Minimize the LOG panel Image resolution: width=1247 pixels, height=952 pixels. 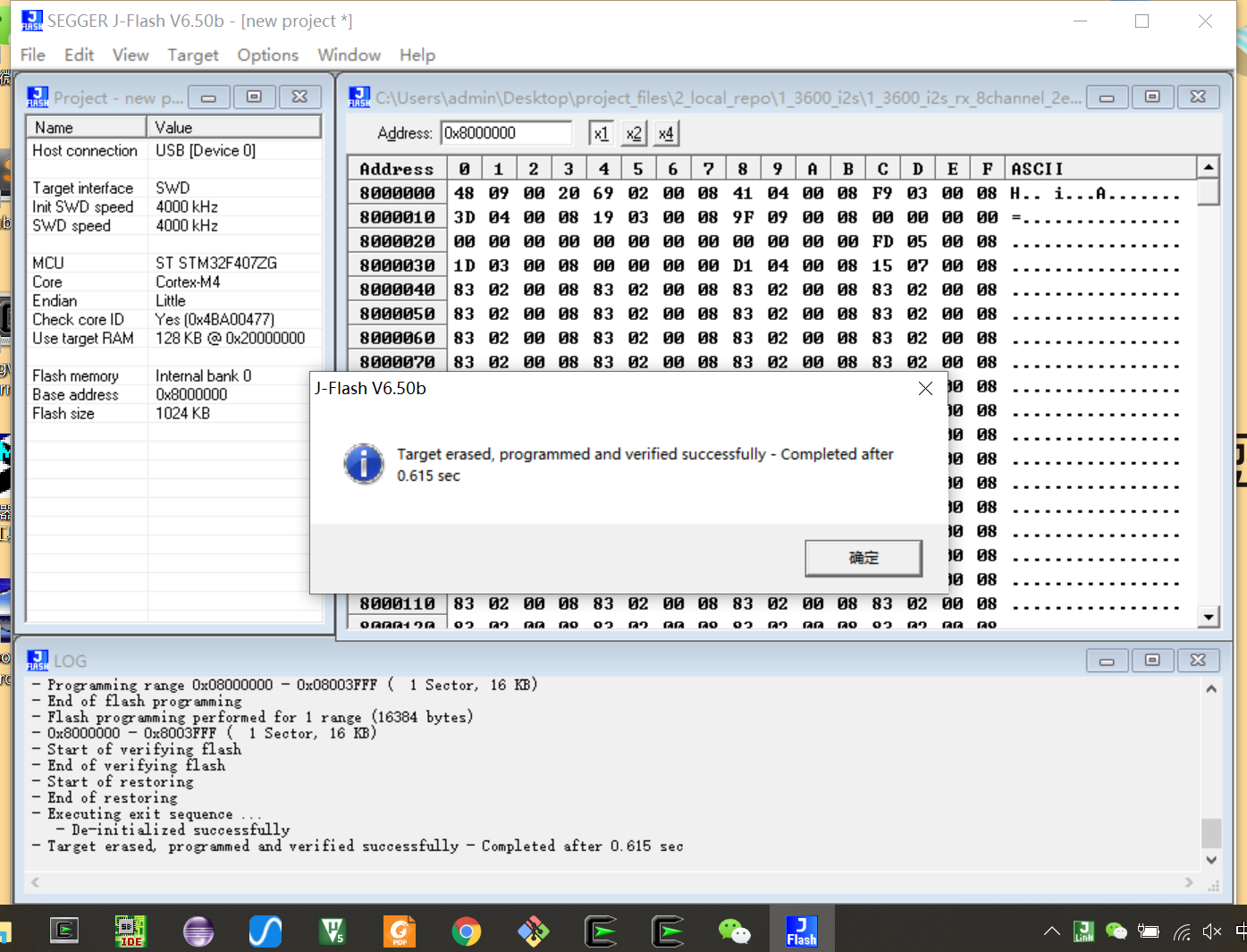click(x=1107, y=660)
